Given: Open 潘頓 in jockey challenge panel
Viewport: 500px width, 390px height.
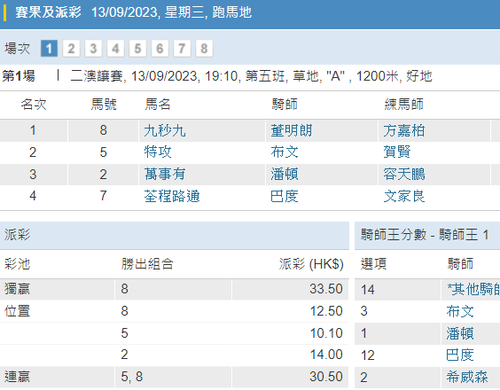Looking at the screenshot, I should click(x=460, y=333).
